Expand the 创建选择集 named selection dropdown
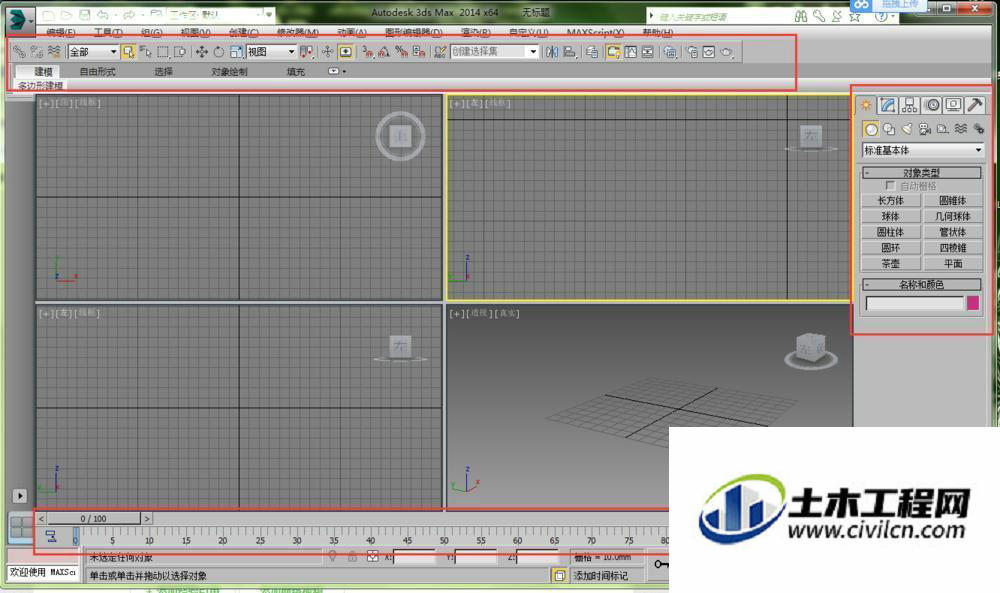 pos(533,52)
